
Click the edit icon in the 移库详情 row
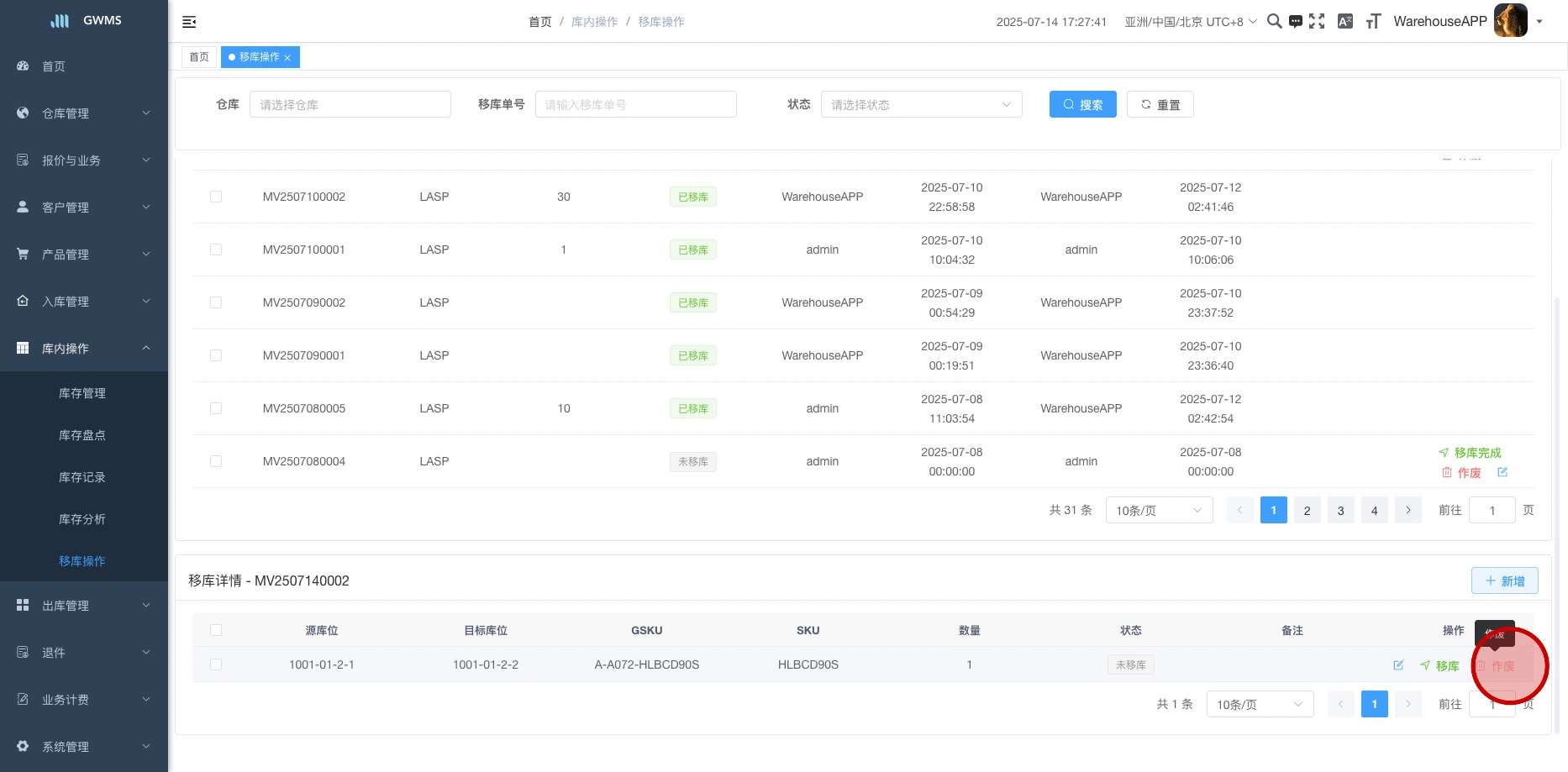tap(1398, 665)
